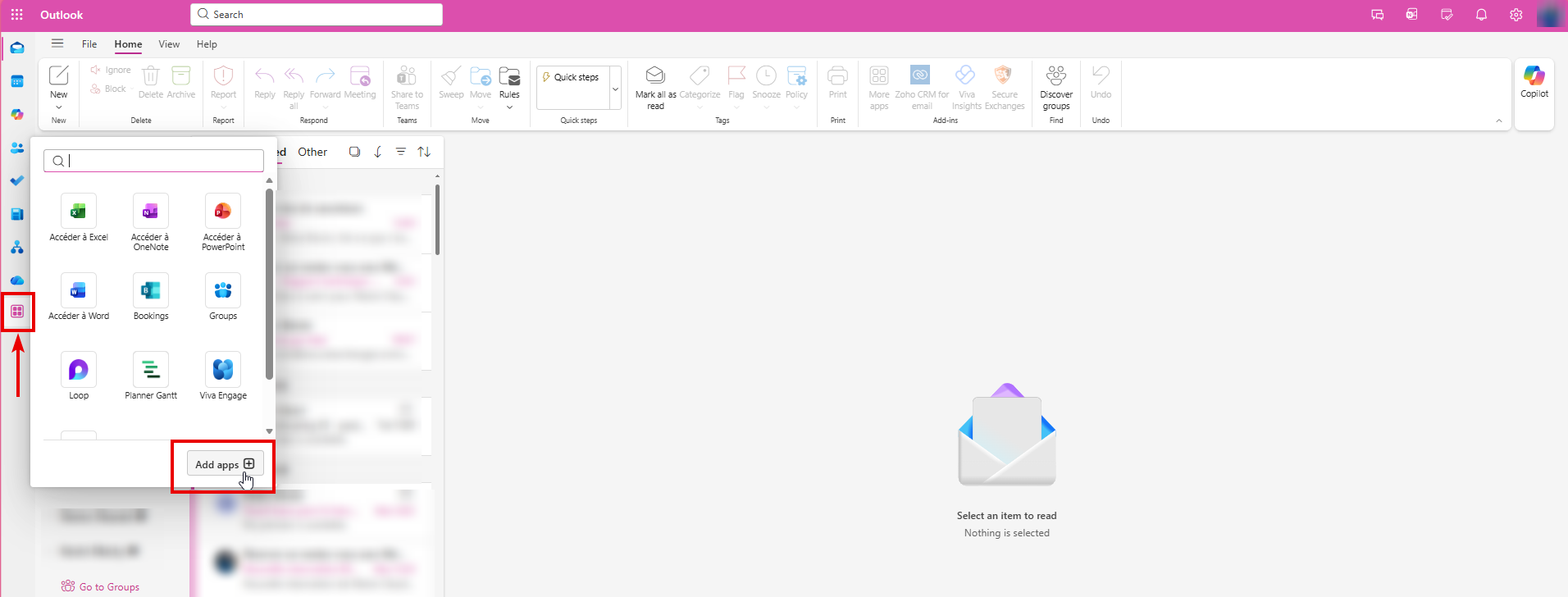Expand the New mail dropdown arrow
This screenshot has height=597, width=1568.
[59, 107]
